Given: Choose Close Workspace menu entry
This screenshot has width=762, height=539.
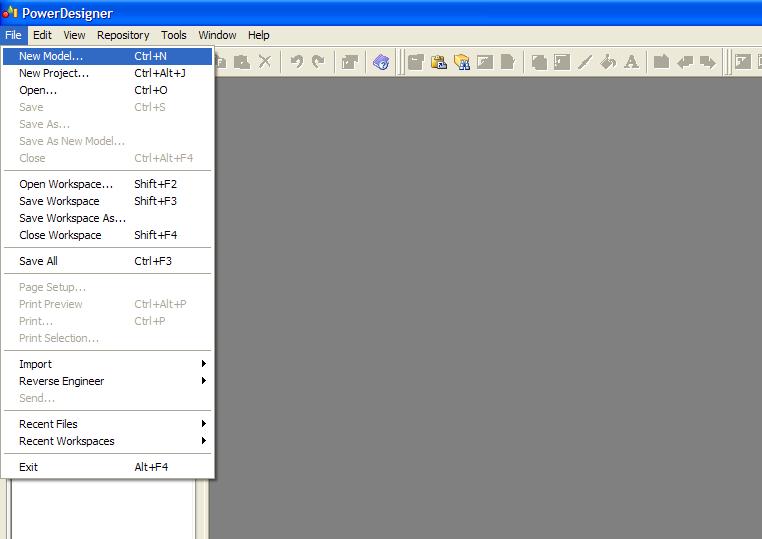Looking at the screenshot, I should [107, 235].
